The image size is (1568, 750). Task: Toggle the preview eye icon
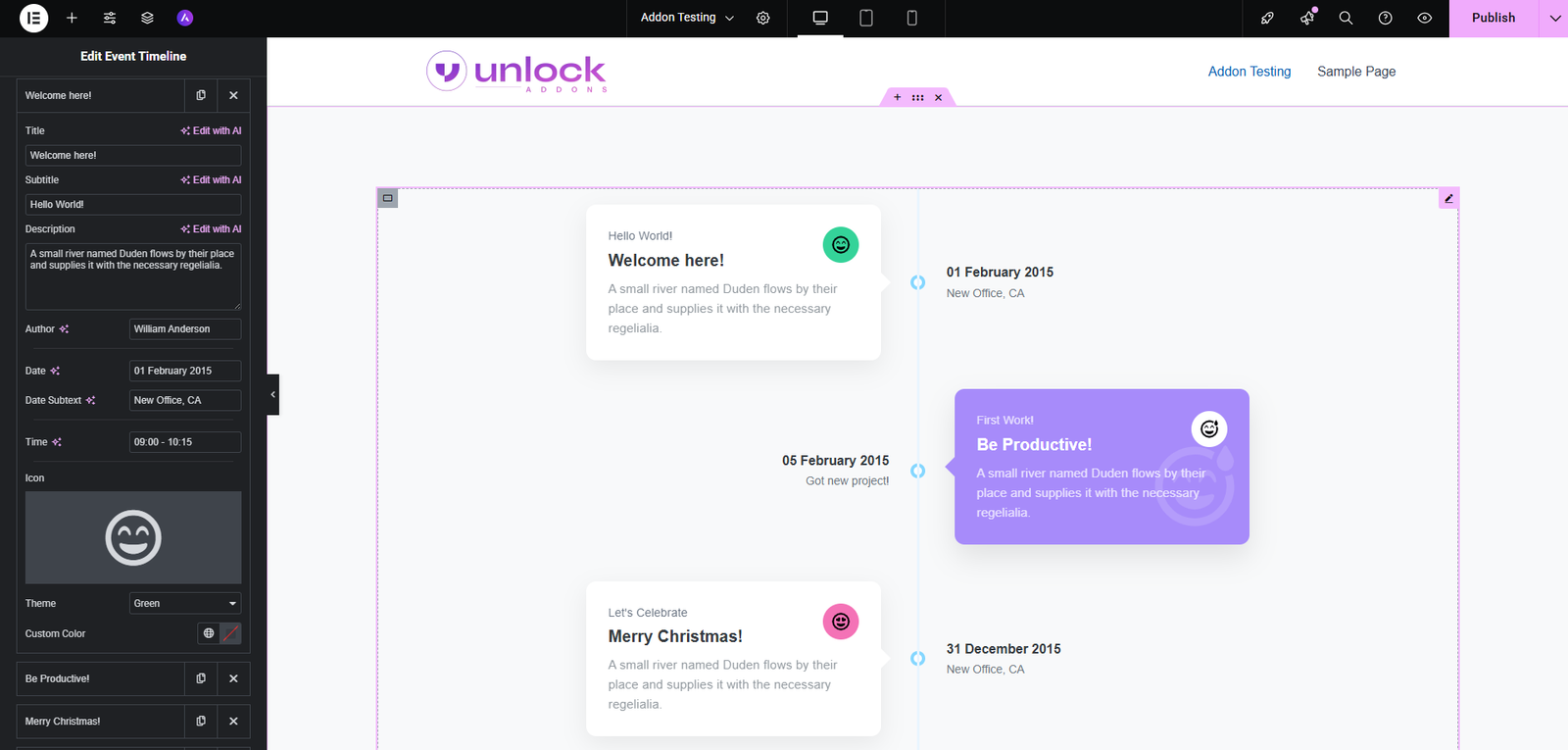pos(1424,18)
